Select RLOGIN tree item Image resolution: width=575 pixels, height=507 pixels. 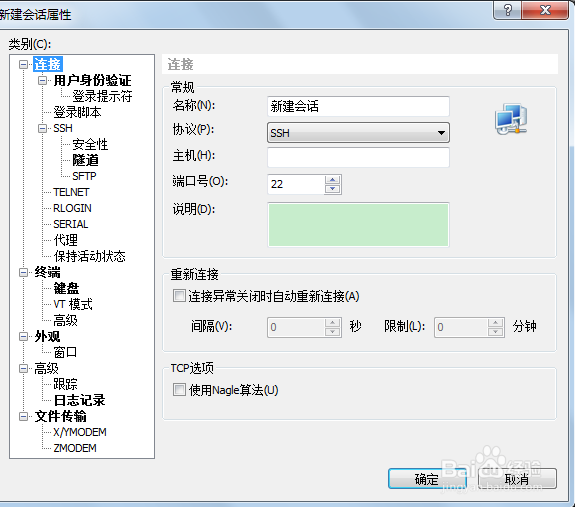tap(72, 208)
